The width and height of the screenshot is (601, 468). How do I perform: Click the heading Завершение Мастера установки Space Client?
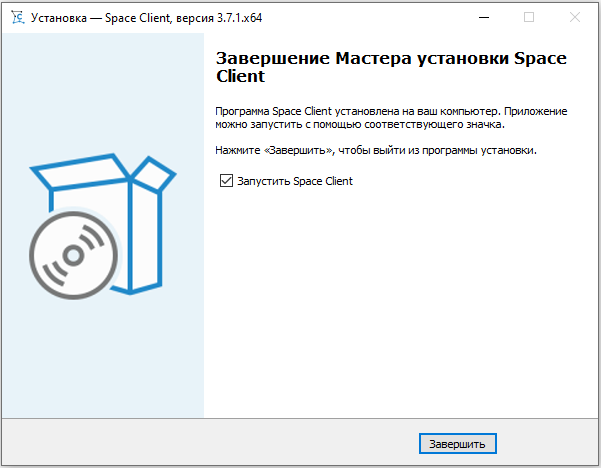(x=391, y=67)
